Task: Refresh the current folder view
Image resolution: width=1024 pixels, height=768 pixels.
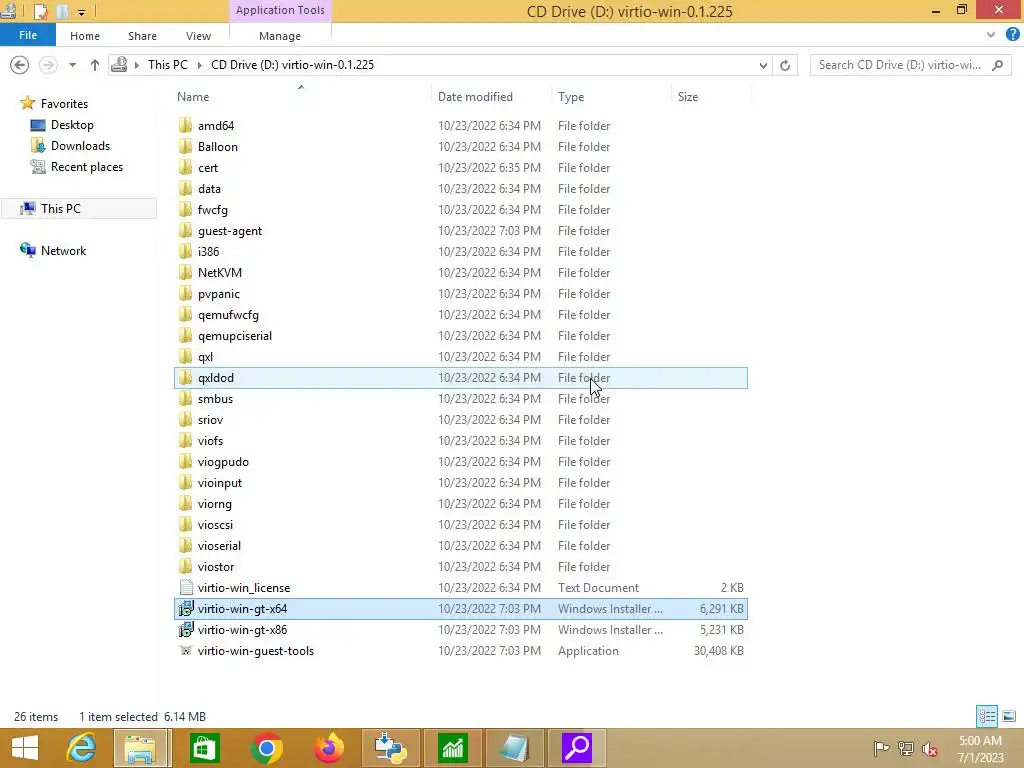Action: tap(785, 65)
